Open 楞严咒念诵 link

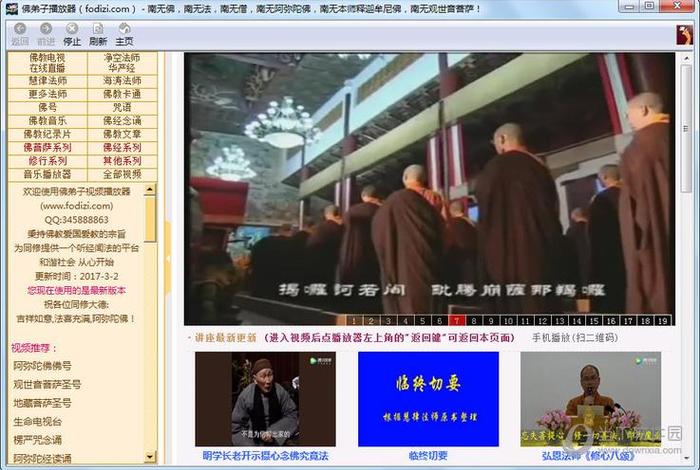(x=38, y=440)
